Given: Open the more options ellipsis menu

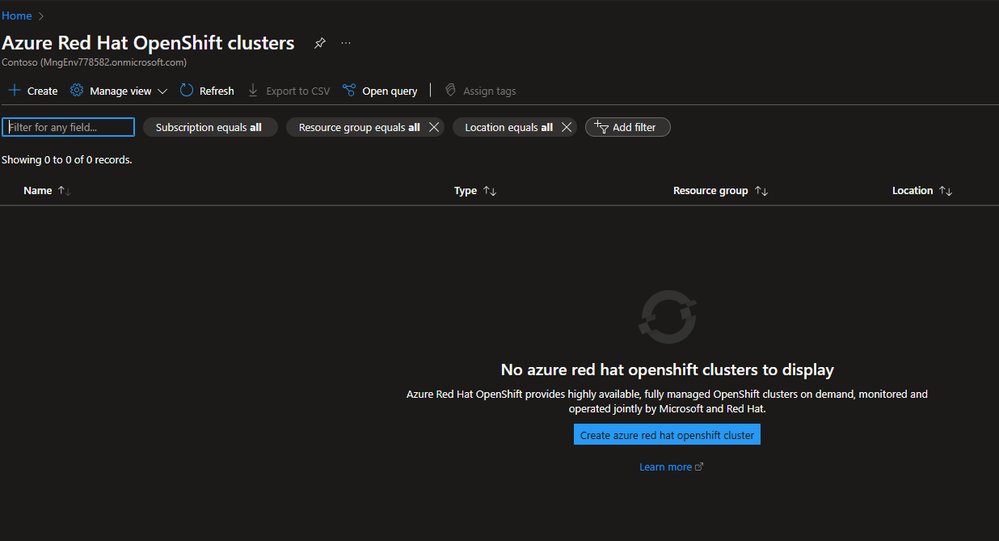Looking at the screenshot, I should pos(345,43).
